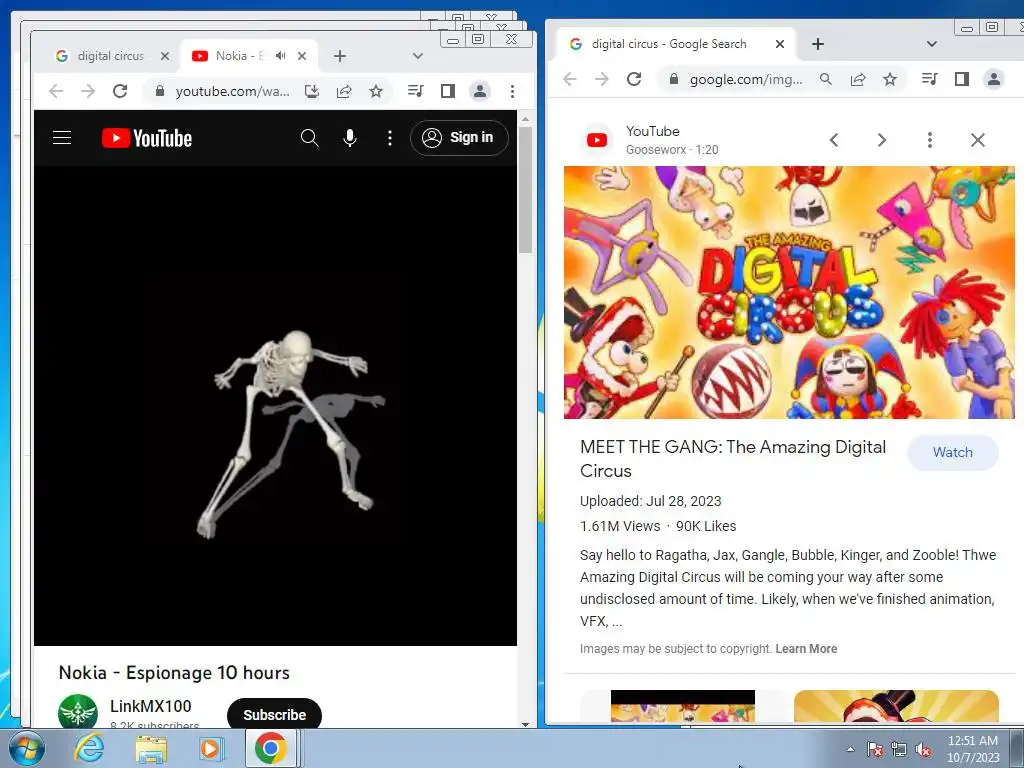This screenshot has height=768, width=1024.
Task: Share the YouTube page via address bar icon
Action: (x=344, y=91)
